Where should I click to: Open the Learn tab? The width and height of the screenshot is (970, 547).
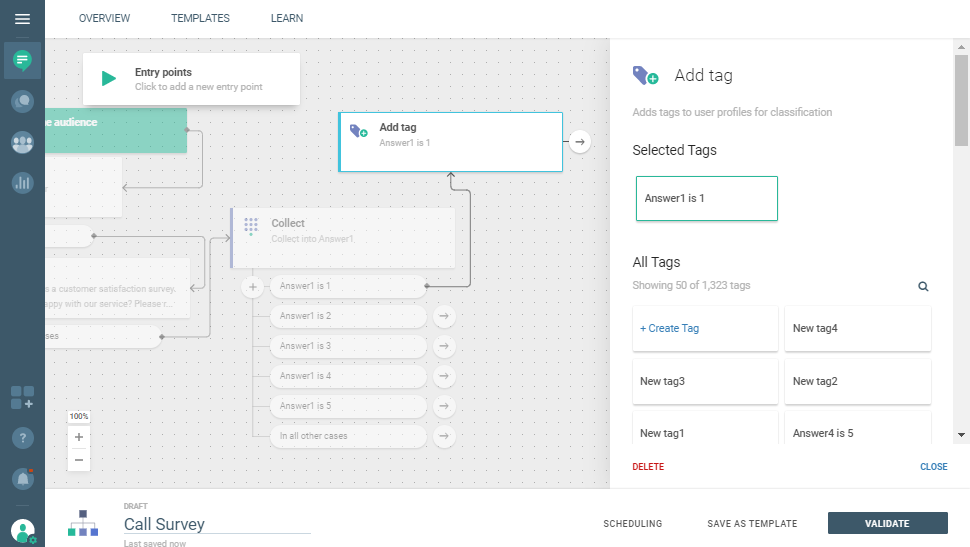pos(287,18)
